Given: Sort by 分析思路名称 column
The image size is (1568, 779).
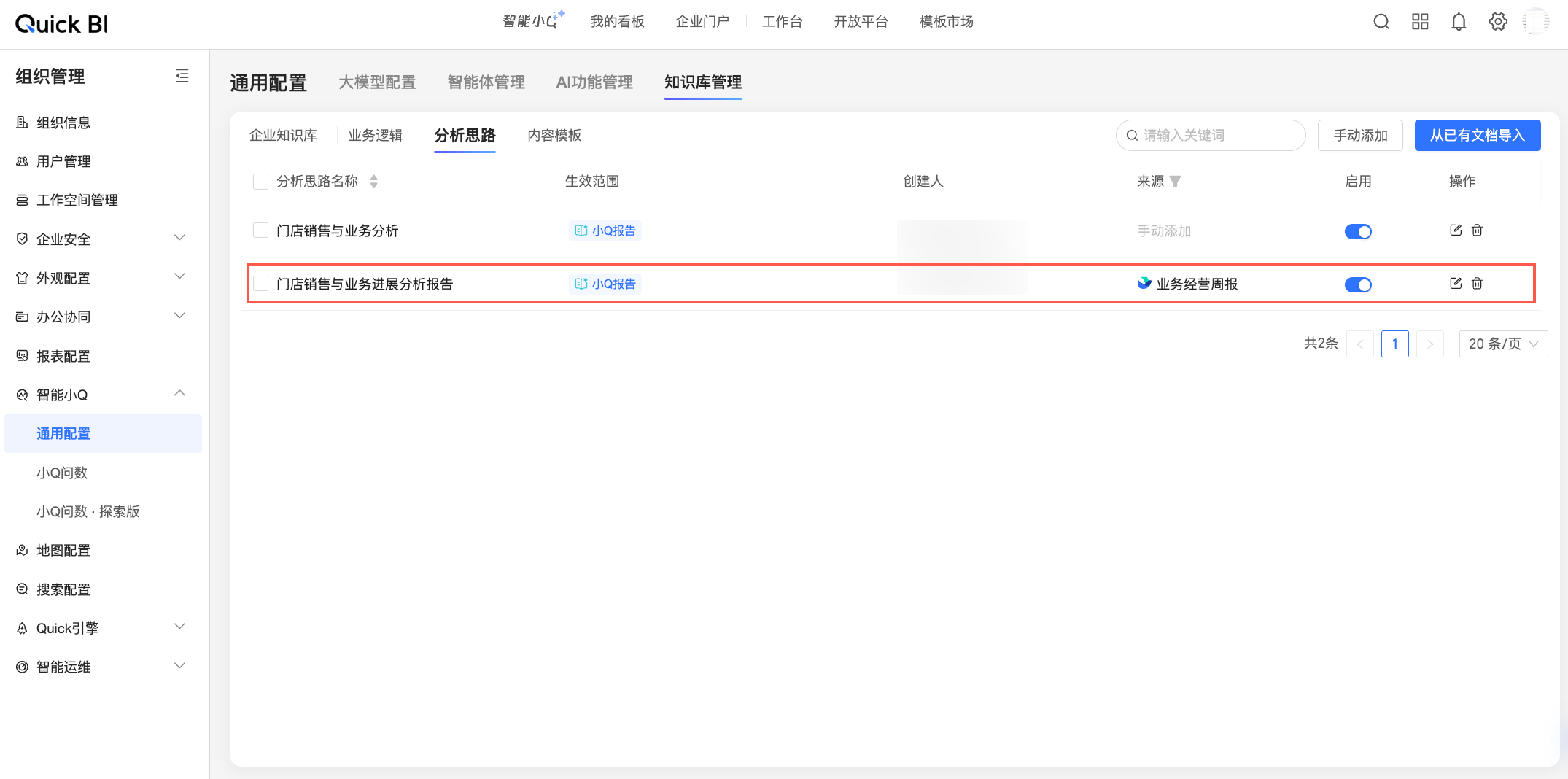Looking at the screenshot, I should coord(373,182).
